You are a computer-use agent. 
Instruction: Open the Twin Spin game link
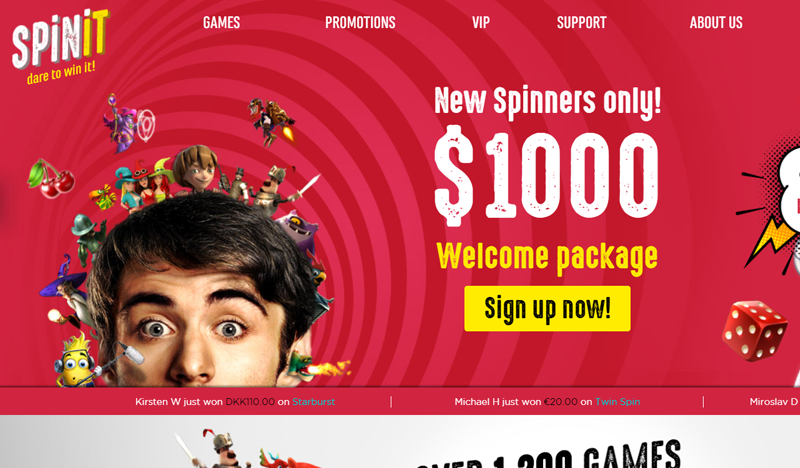tap(617, 402)
